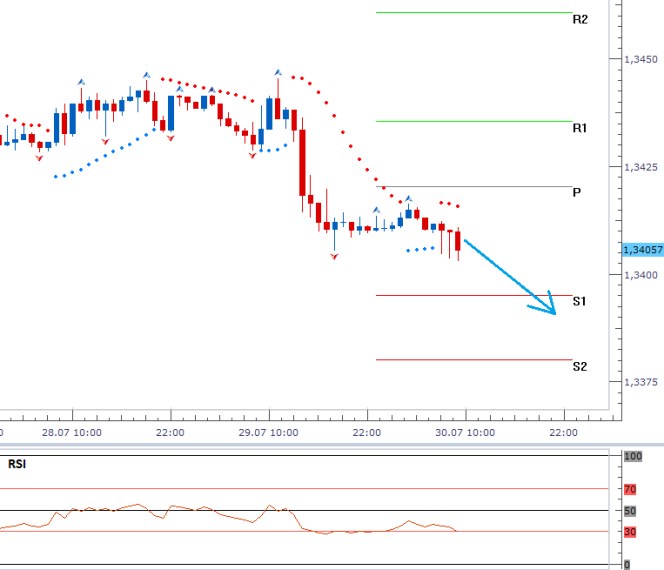Click the RSI indicator title
This screenshot has width=664, height=570.
click(17, 464)
